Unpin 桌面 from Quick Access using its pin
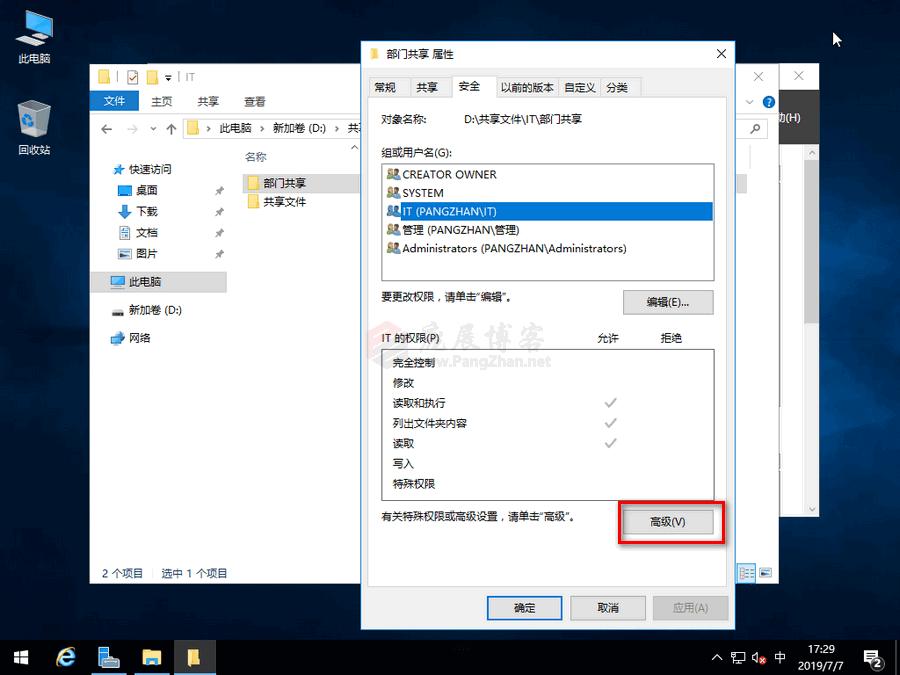This screenshot has width=900, height=675. (221, 192)
